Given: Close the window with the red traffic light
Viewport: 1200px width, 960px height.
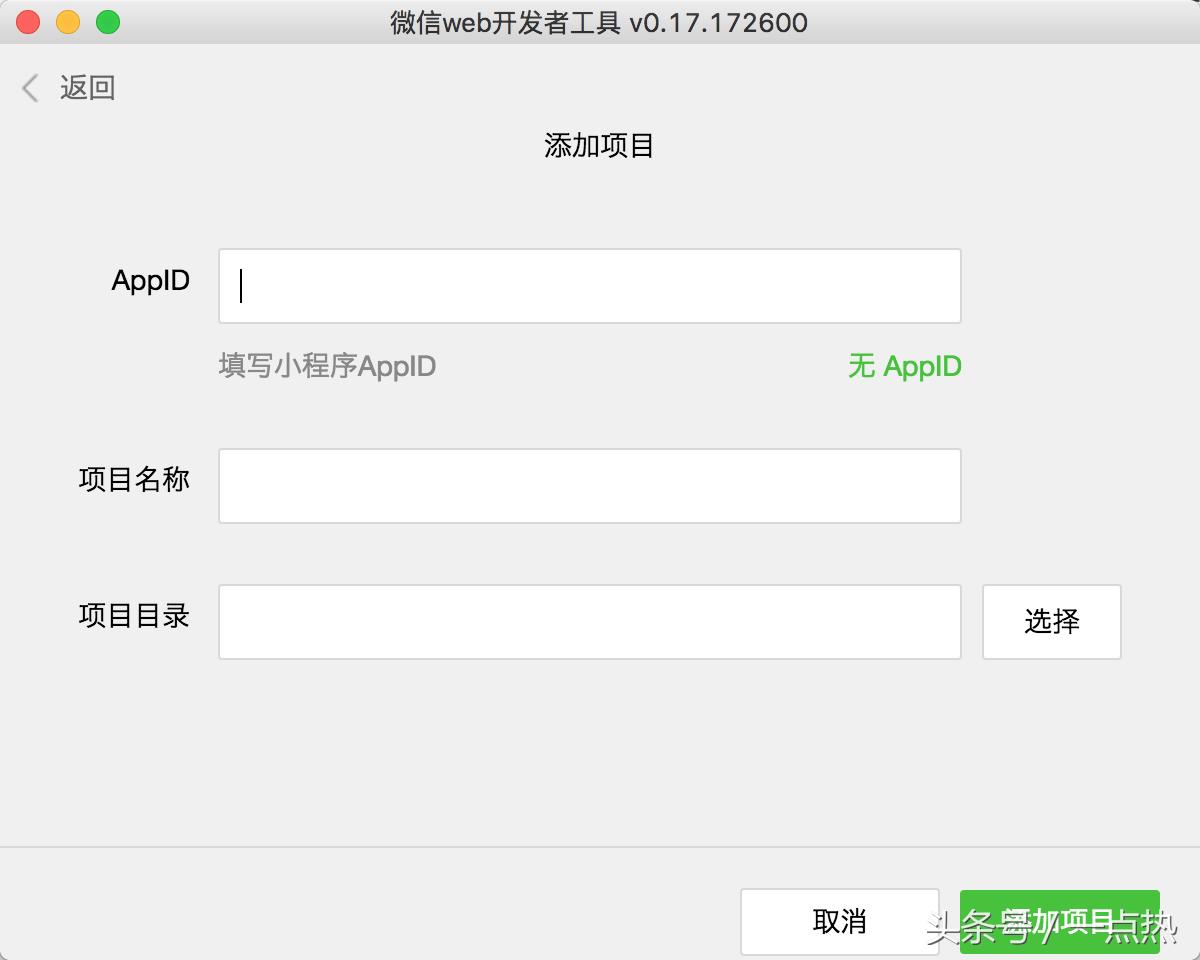Looking at the screenshot, I should coord(26,21).
